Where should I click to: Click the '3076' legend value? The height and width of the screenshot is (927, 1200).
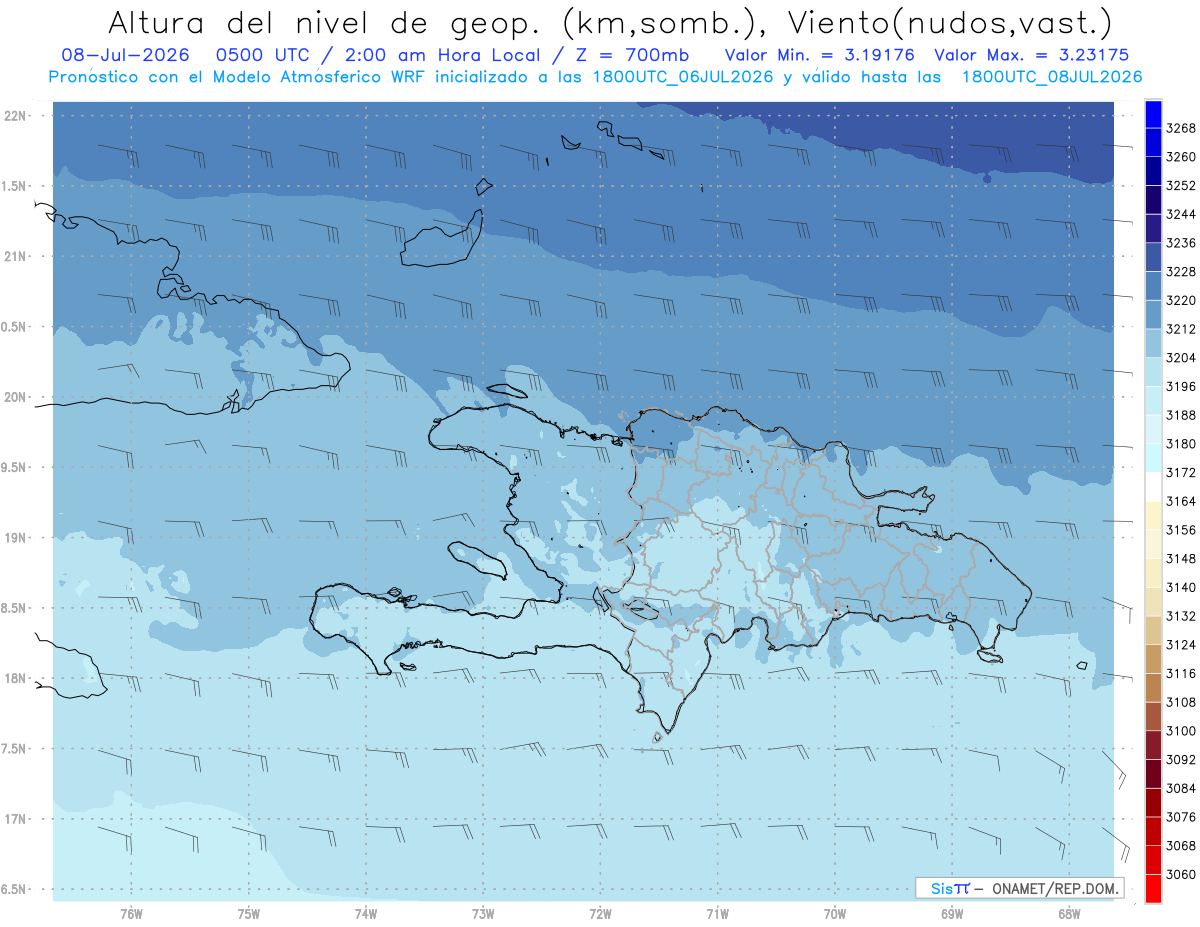(1181, 817)
